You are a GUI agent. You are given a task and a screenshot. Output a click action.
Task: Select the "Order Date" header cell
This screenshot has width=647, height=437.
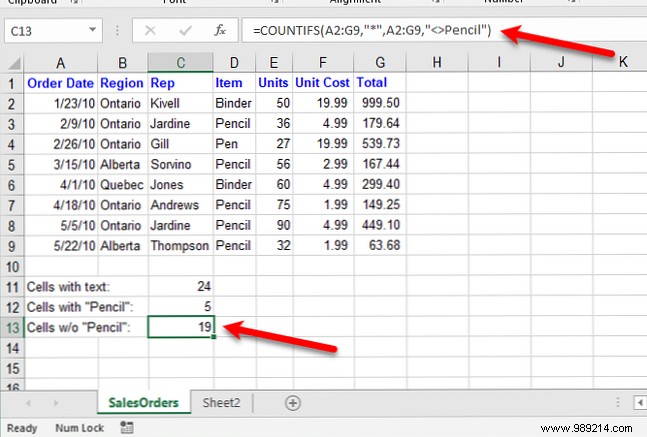61,83
